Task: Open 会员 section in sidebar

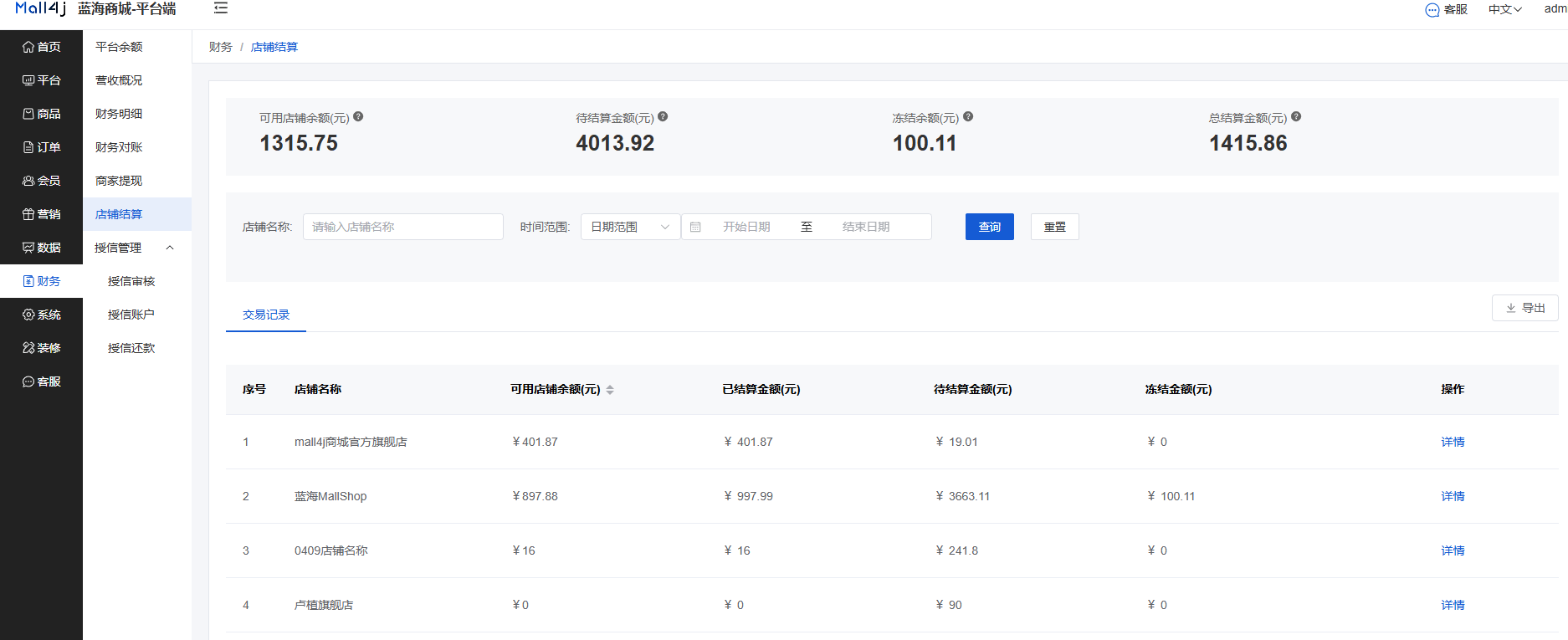Action: click(x=41, y=181)
